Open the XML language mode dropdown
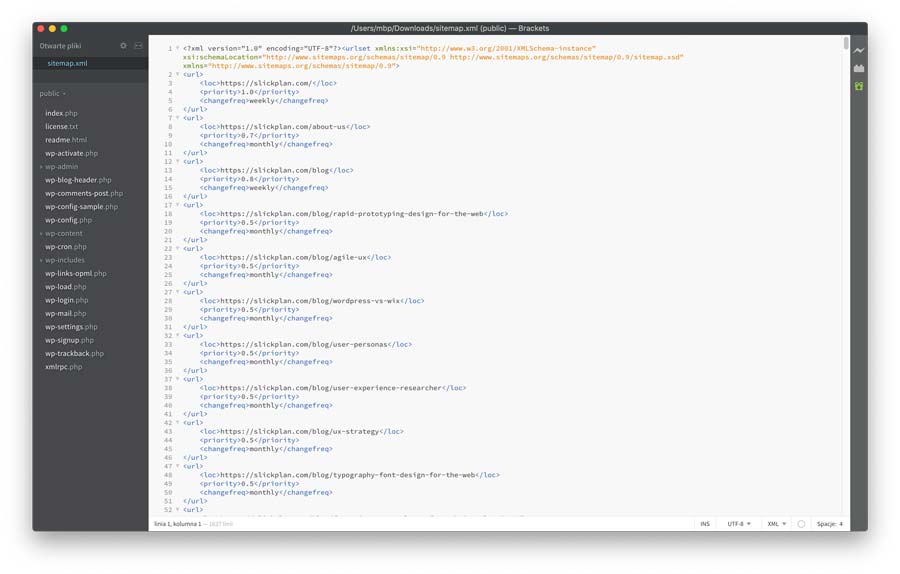The image size is (900, 574). [x=777, y=523]
